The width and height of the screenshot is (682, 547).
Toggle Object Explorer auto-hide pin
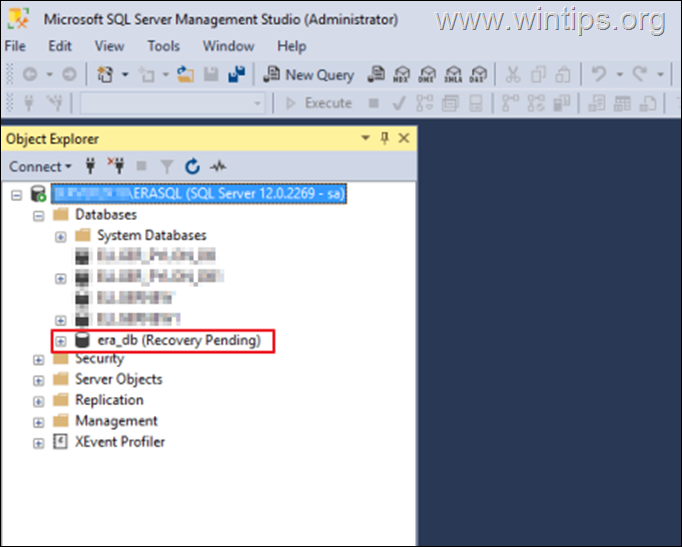tap(384, 138)
